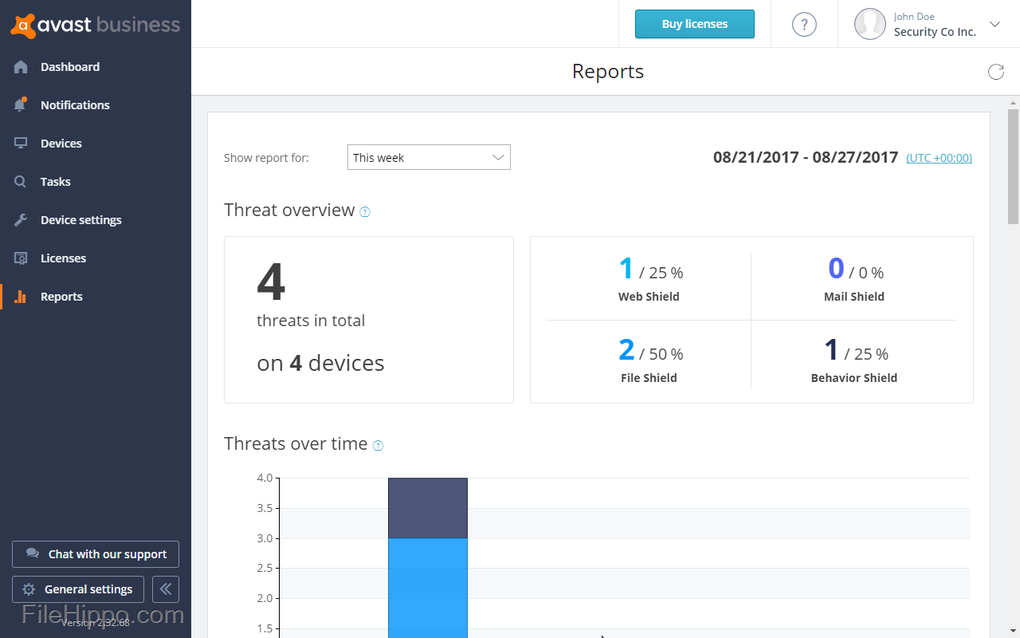Expand the John Doe account menu arrow
This screenshot has width=1020, height=638.
tap(995, 24)
